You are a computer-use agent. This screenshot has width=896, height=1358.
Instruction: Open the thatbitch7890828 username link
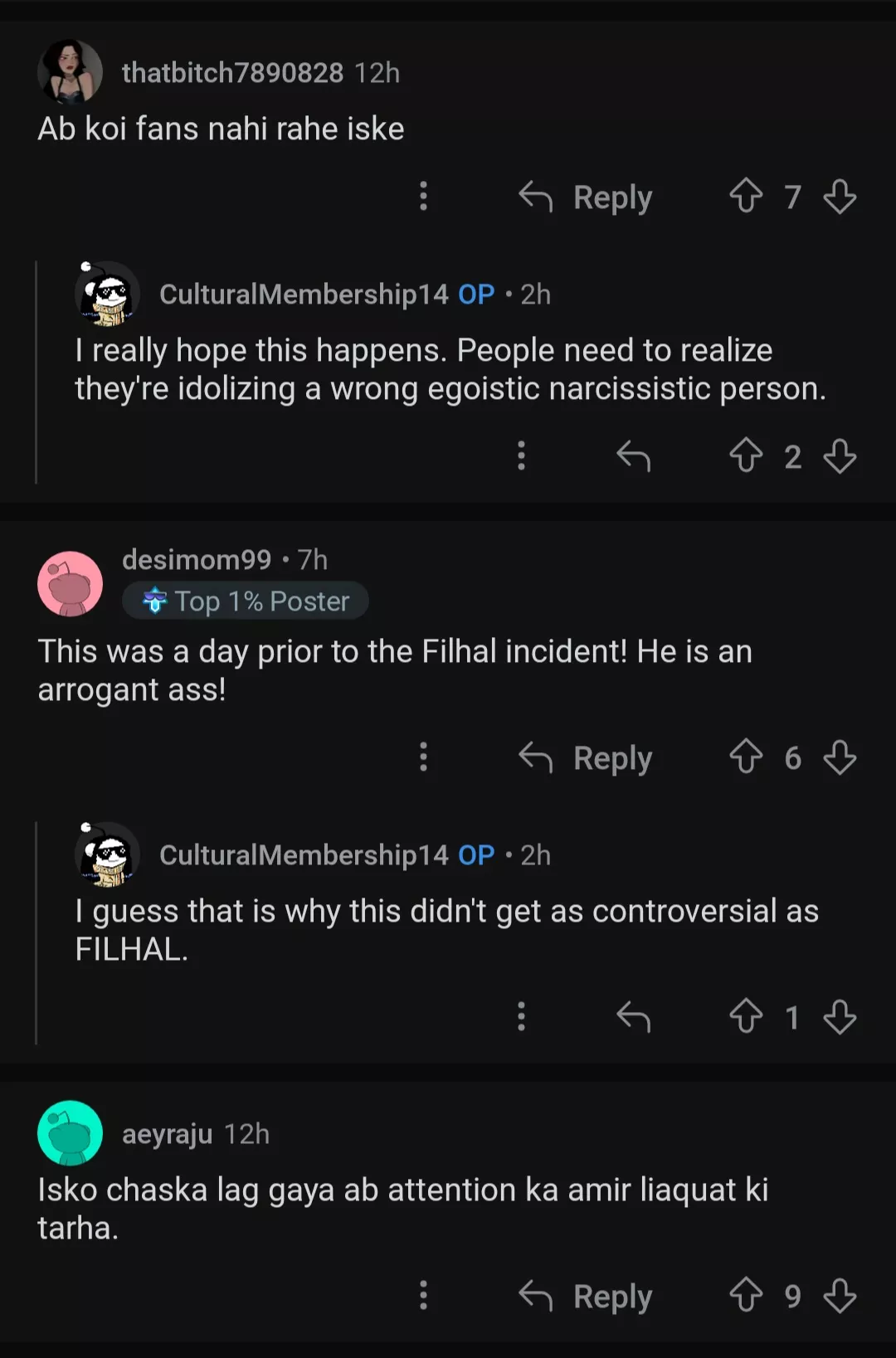coord(232,73)
